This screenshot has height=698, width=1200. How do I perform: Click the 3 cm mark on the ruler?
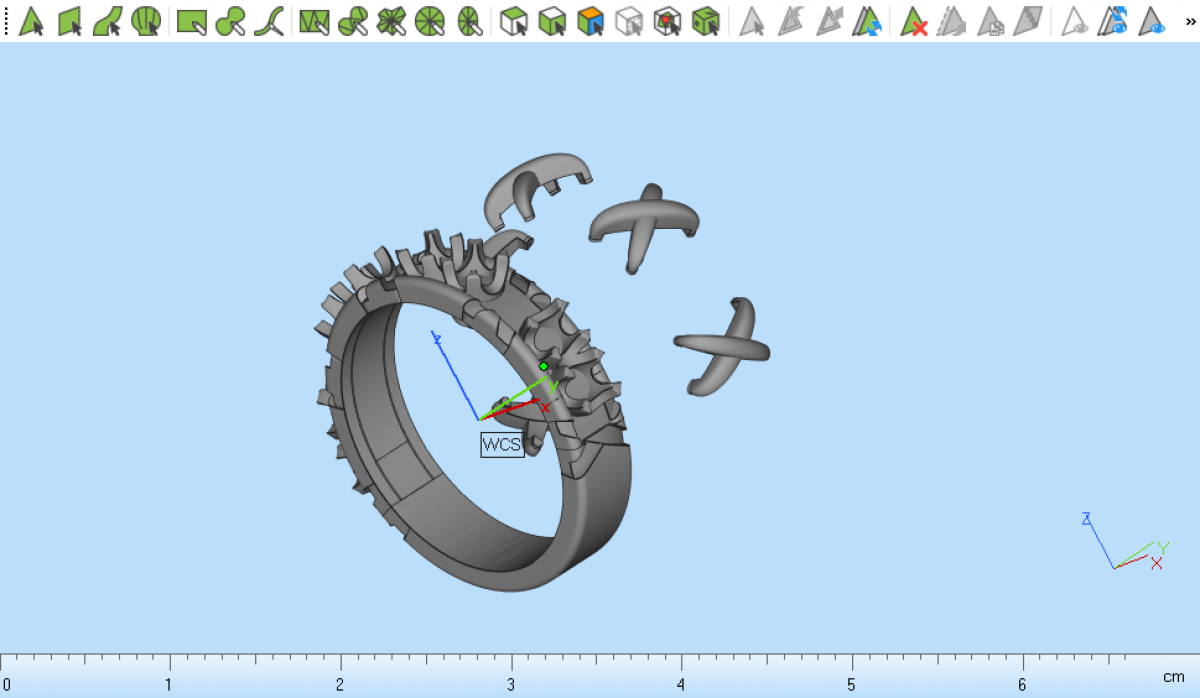click(512, 663)
